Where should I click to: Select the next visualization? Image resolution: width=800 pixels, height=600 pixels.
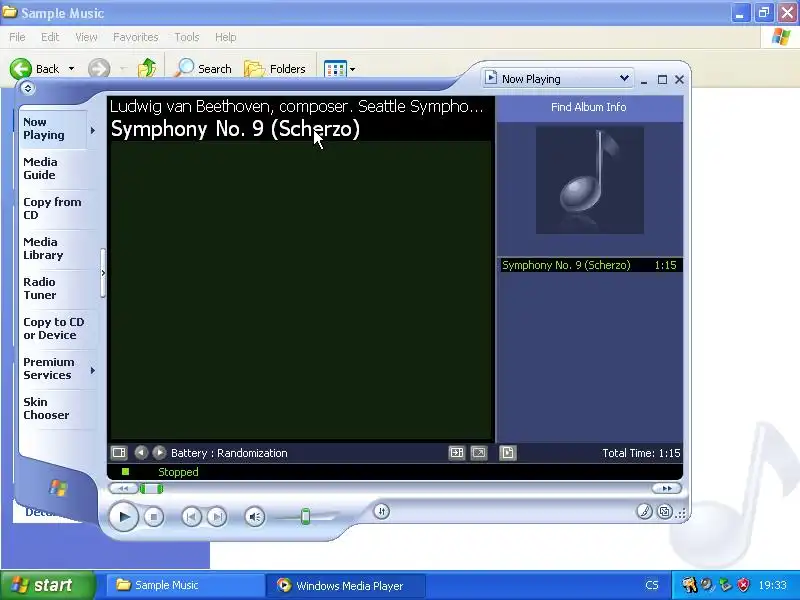[x=159, y=453]
